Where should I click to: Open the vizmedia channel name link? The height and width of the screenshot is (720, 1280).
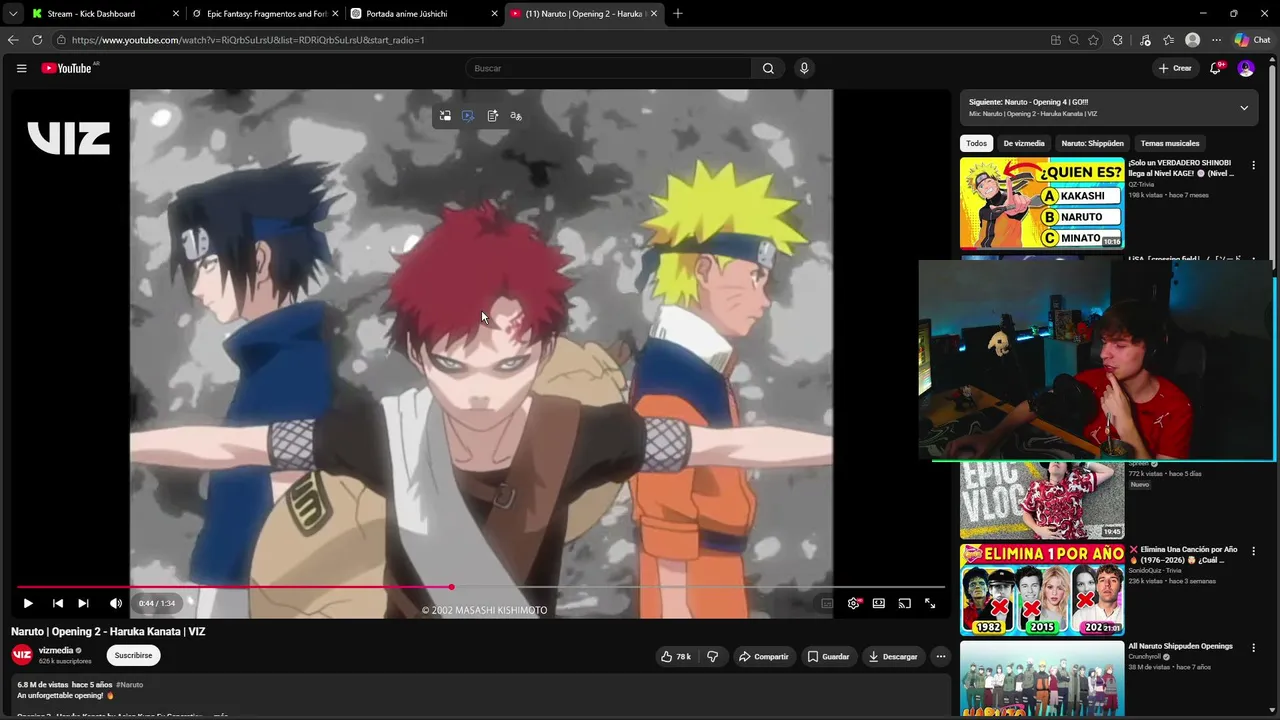tap(56, 650)
